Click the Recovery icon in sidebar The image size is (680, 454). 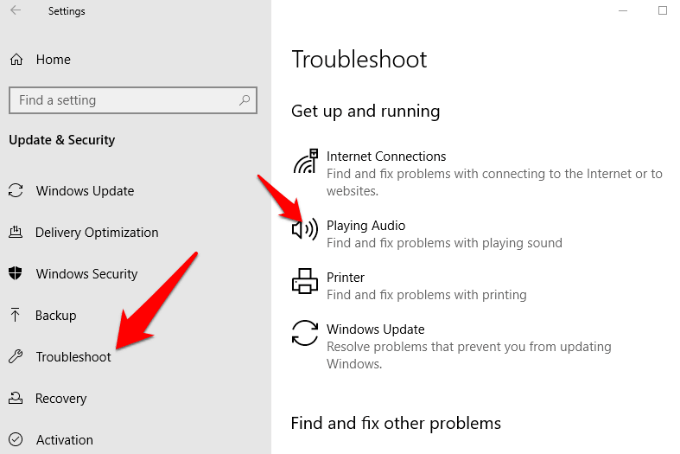pos(16,399)
